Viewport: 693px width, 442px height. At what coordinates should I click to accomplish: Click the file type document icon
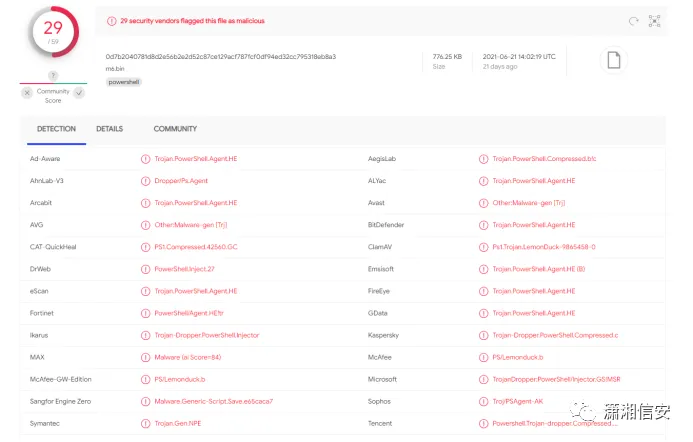(x=614, y=60)
